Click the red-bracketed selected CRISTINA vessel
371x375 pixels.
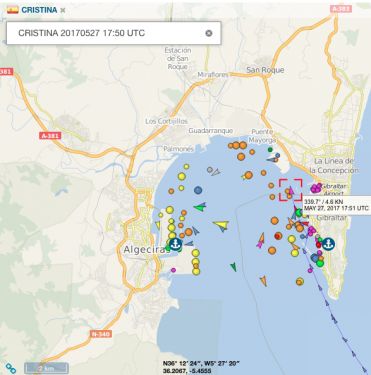point(290,190)
